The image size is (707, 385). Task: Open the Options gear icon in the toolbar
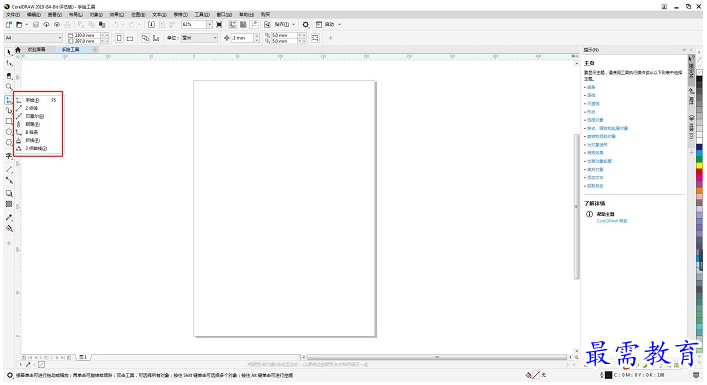click(x=306, y=24)
